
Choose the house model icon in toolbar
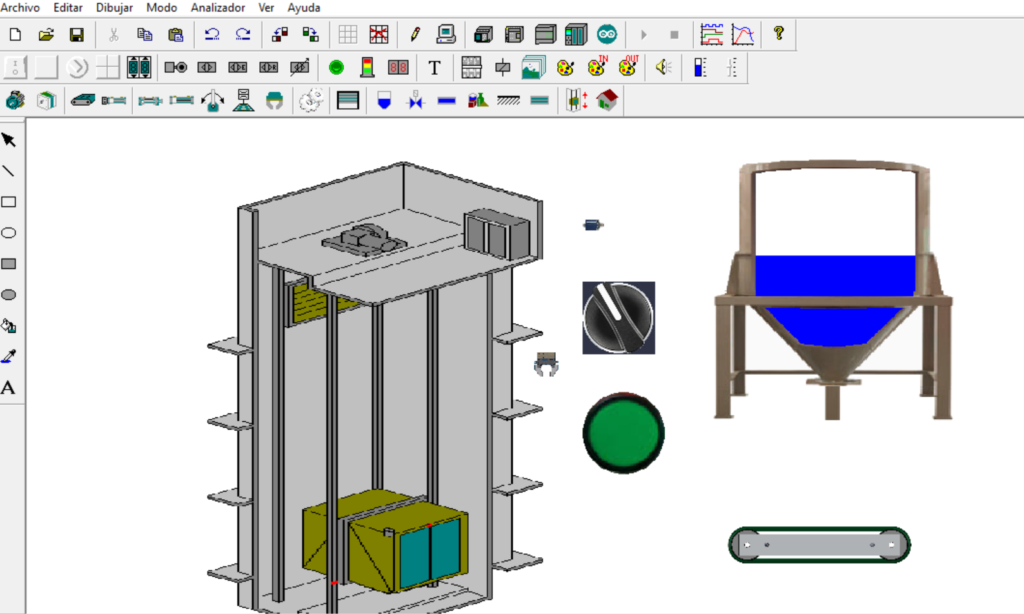(606, 100)
